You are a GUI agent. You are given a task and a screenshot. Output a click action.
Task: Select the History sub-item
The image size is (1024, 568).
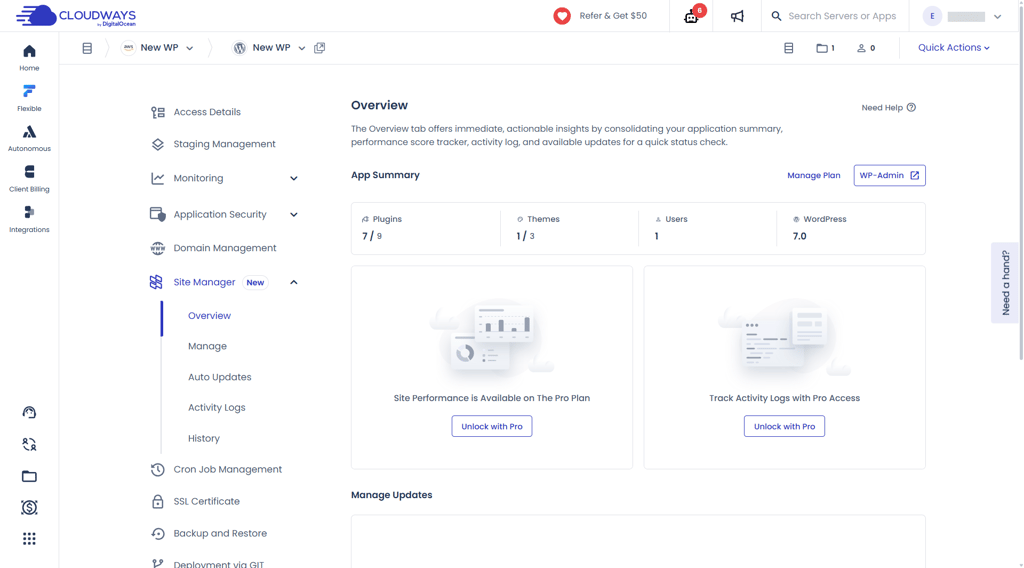pos(204,438)
